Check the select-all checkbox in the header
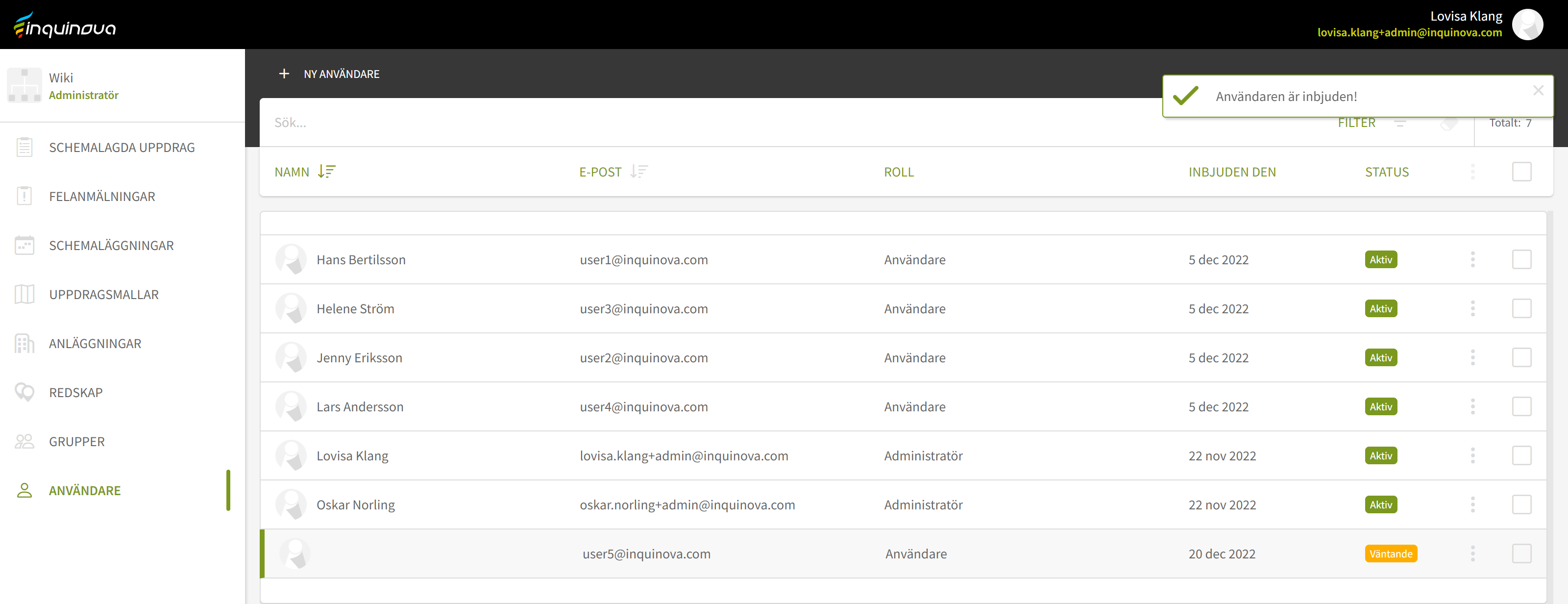Screen dimensions: 1568x604 pyautogui.click(x=1521, y=172)
